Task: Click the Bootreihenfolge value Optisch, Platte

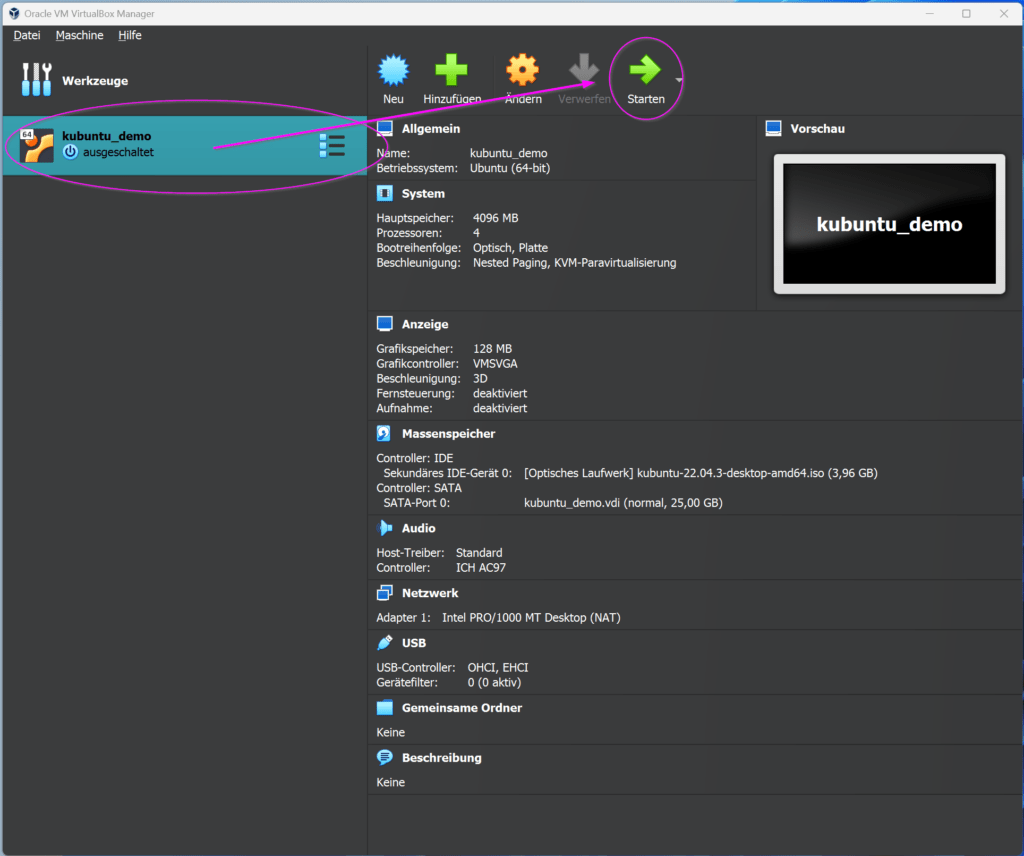Action: pos(510,248)
